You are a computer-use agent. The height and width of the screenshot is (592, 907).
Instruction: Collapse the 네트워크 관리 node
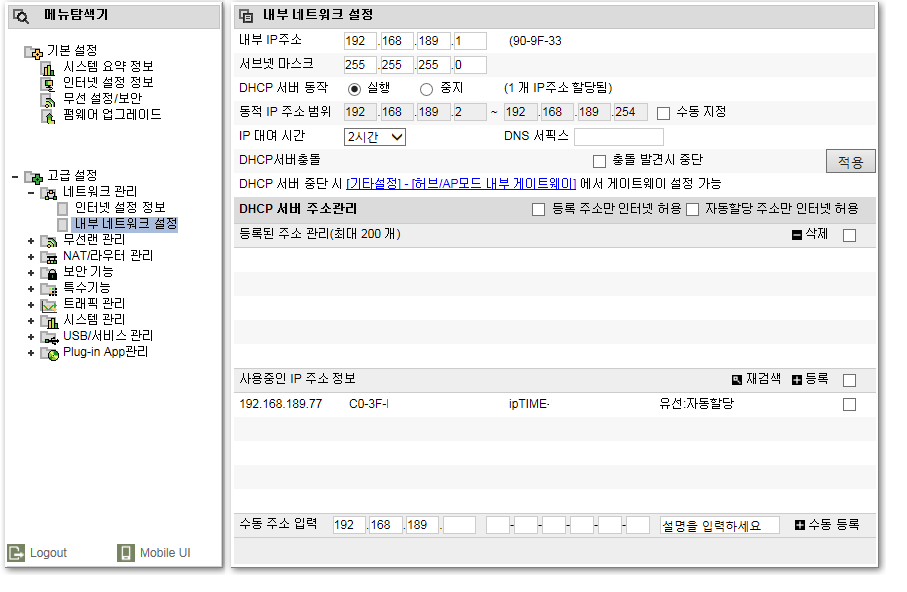[31, 193]
